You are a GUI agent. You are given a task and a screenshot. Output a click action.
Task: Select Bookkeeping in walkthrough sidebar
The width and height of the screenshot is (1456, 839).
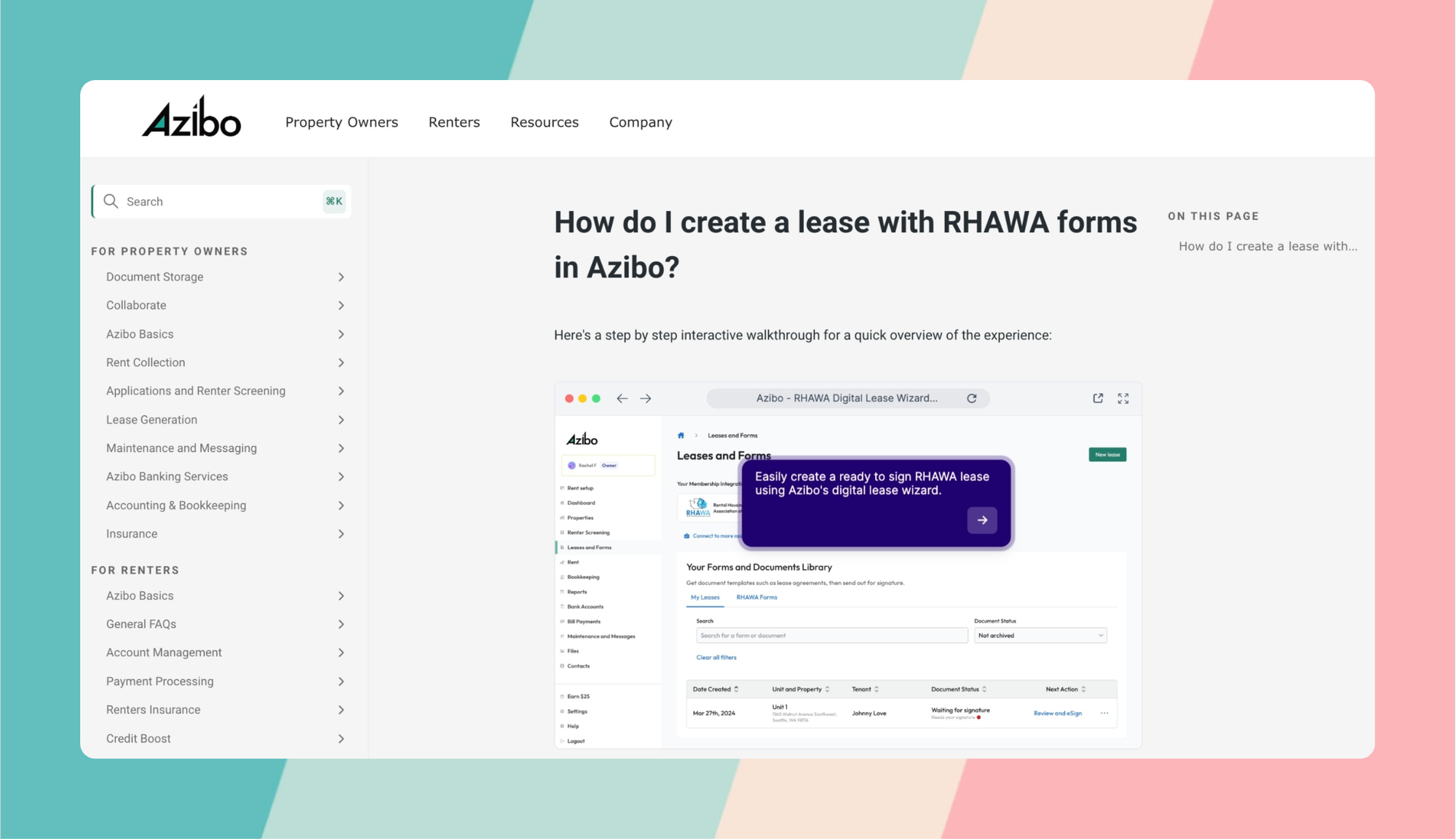point(583,577)
